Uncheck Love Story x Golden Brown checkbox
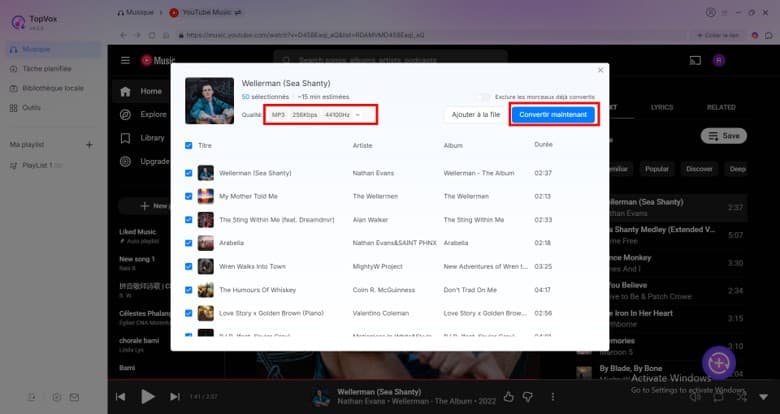Screen dimensions: 780x414 tap(189, 313)
